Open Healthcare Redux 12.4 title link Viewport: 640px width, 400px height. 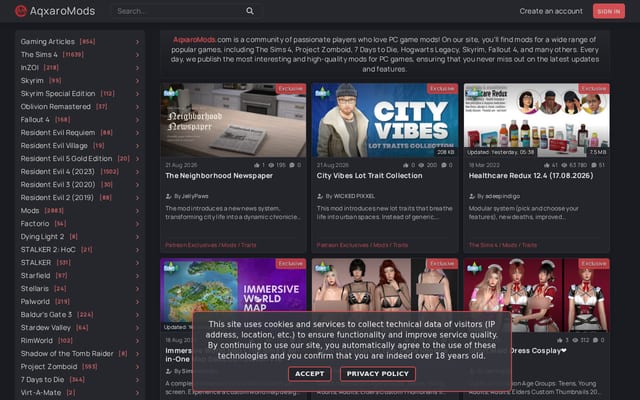(531, 176)
